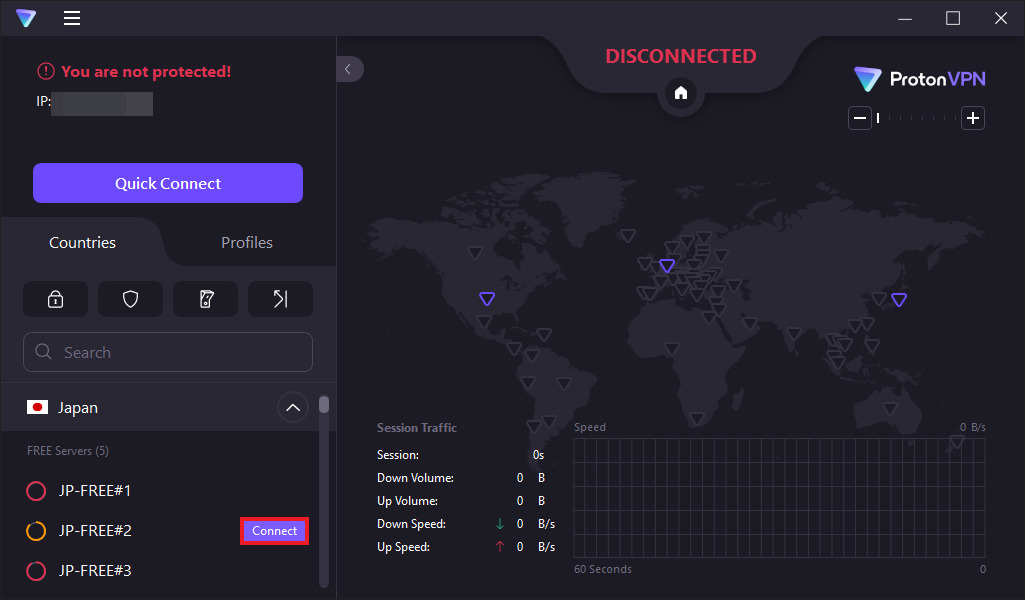
Task: Toggle the Secure Core lock icon
Action: click(56, 299)
